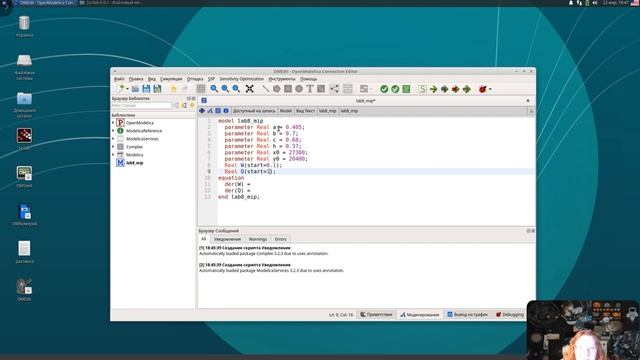This screenshot has height=360, width=640.
Task: Click the New Modelica Class toolbar icon
Action: tap(120, 89)
